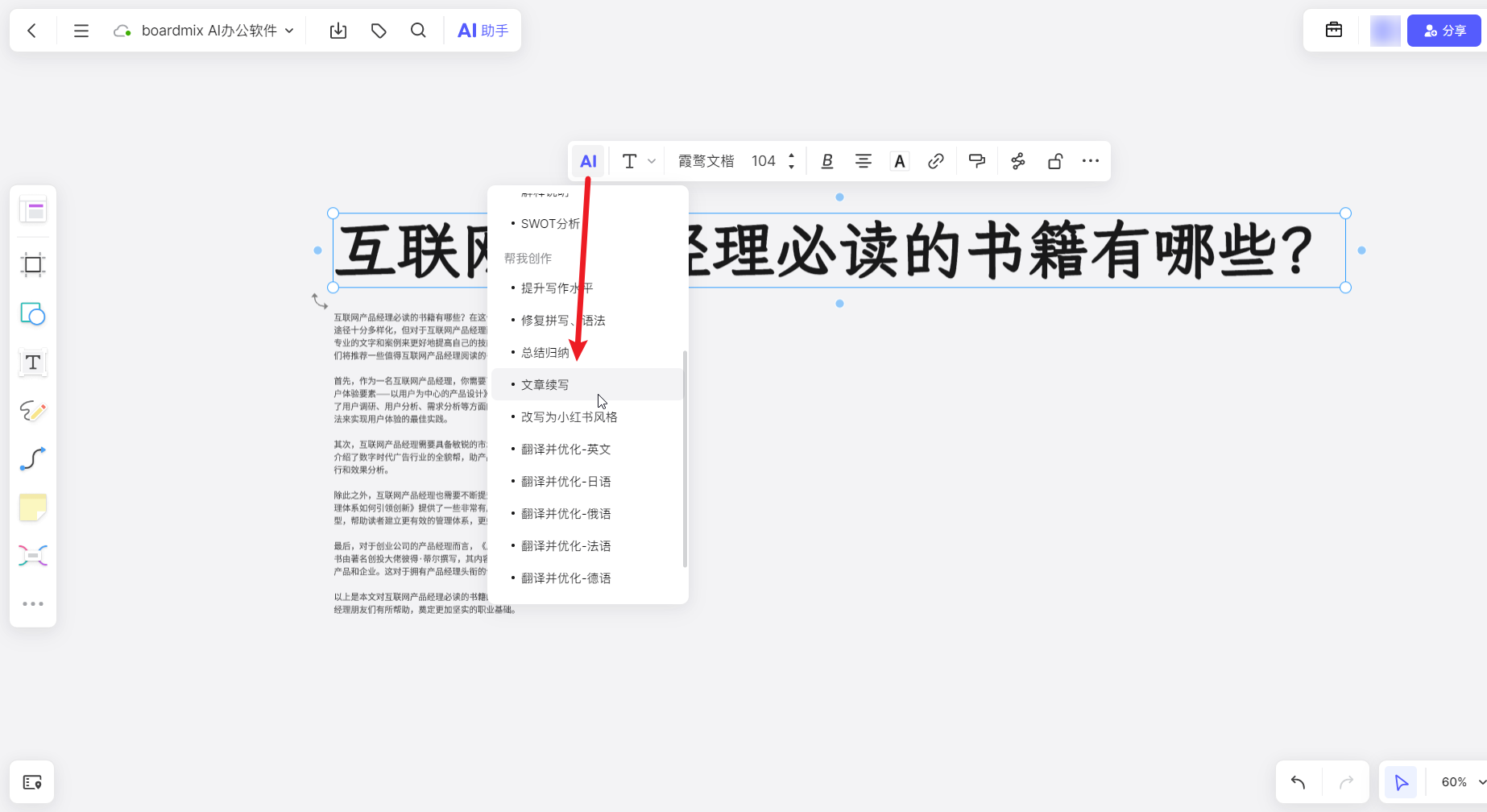Viewport: 1487px width, 812px height.
Task: Select the connector line tool
Action: point(33,459)
